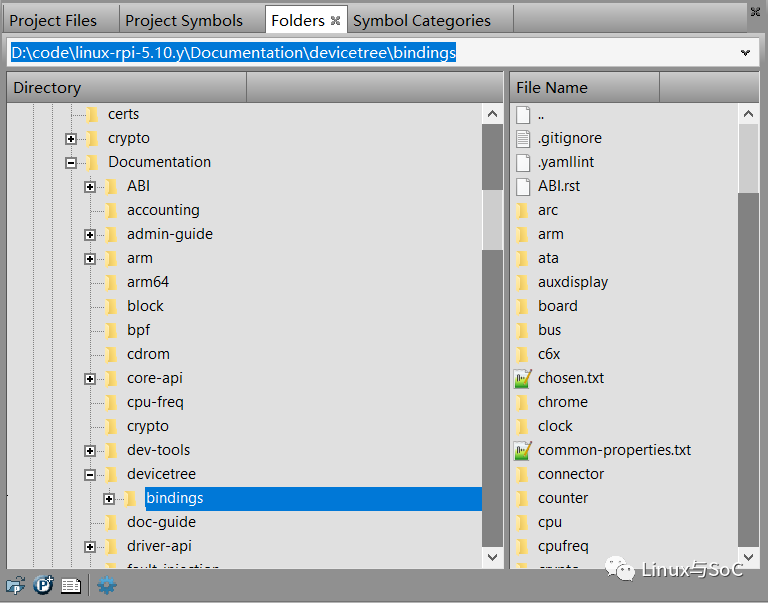Click the cdrom folder icon in tree
This screenshot has height=603, width=768.
pos(112,355)
